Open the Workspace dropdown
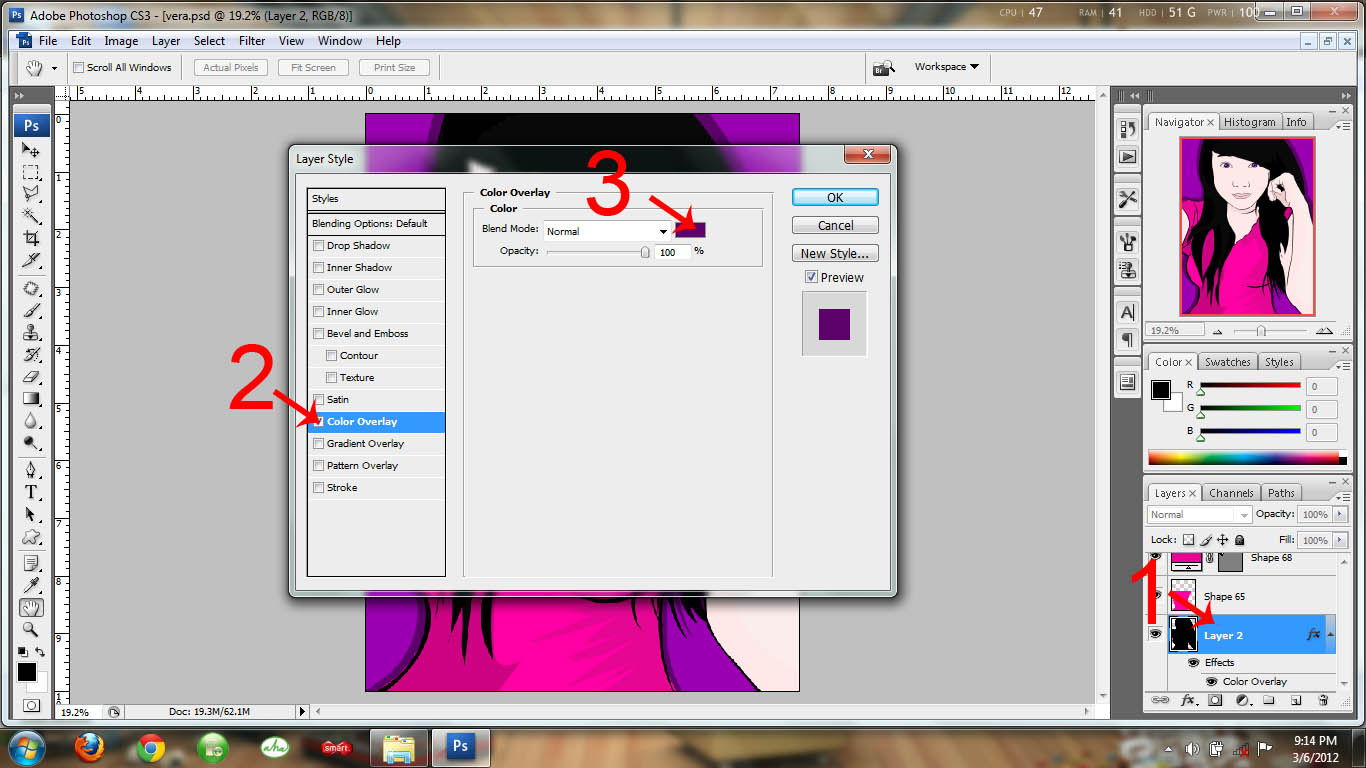This screenshot has width=1366, height=768. [946, 67]
